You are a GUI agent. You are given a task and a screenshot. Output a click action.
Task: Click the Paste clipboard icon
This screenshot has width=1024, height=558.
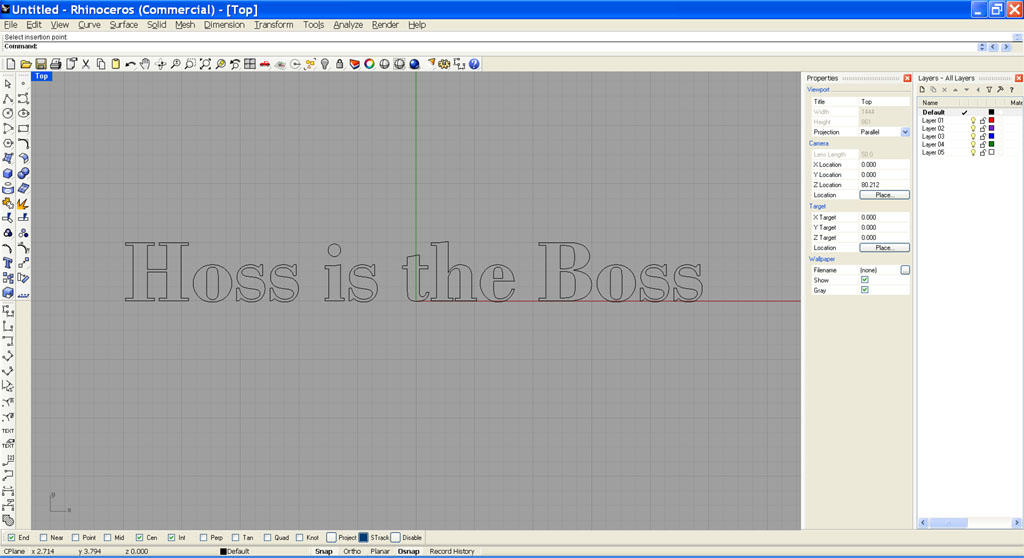pos(116,64)
